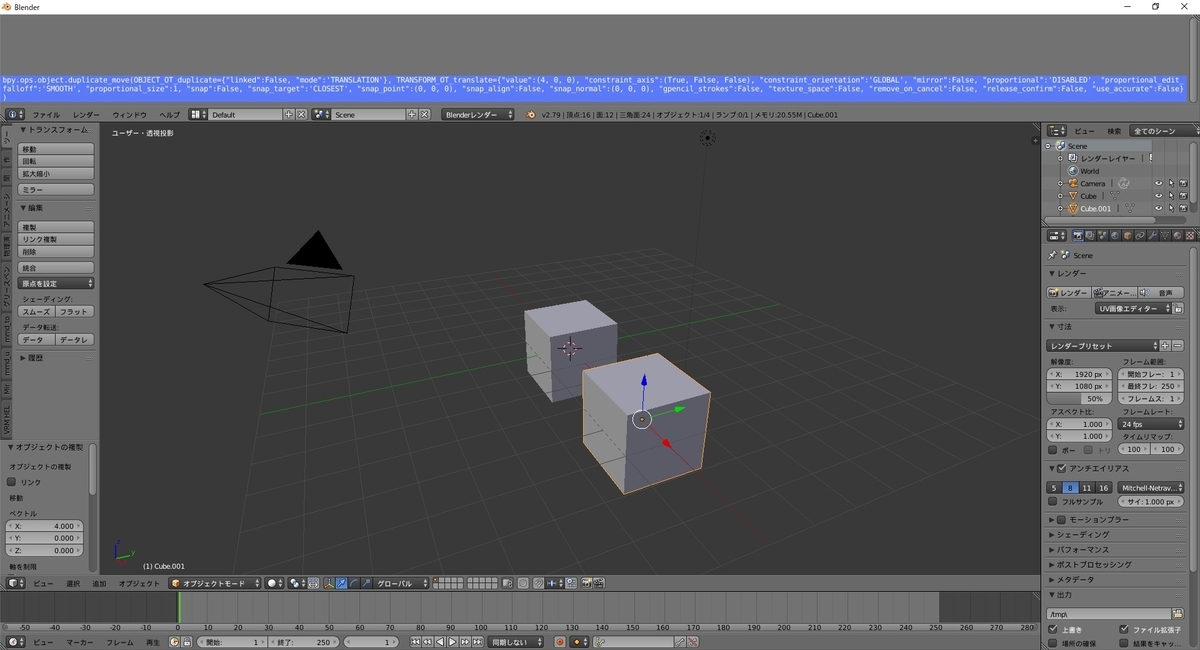Click the add render preset plus icon
Image resolution: width=1200 pixels, height=650 pixels.
(x=1165, y=345)
